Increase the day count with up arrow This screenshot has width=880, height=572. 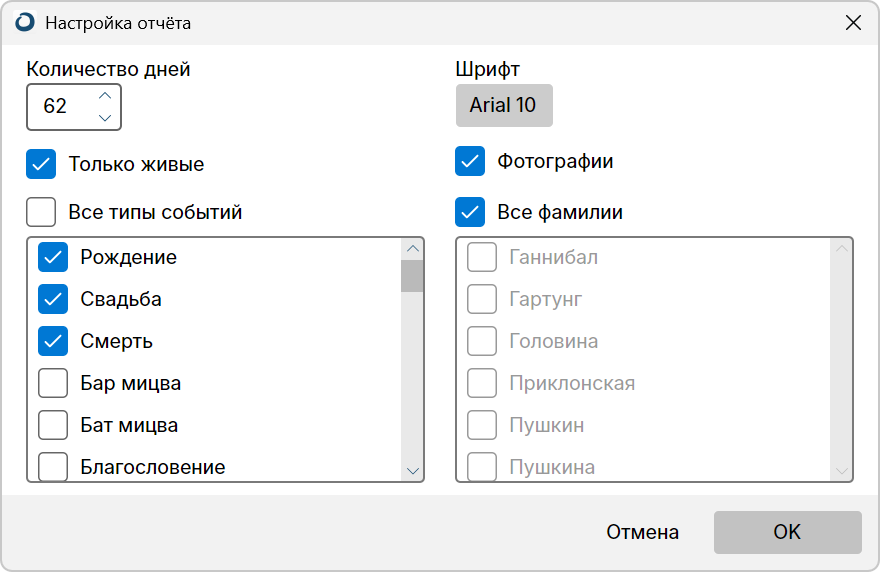coord(105,96)
